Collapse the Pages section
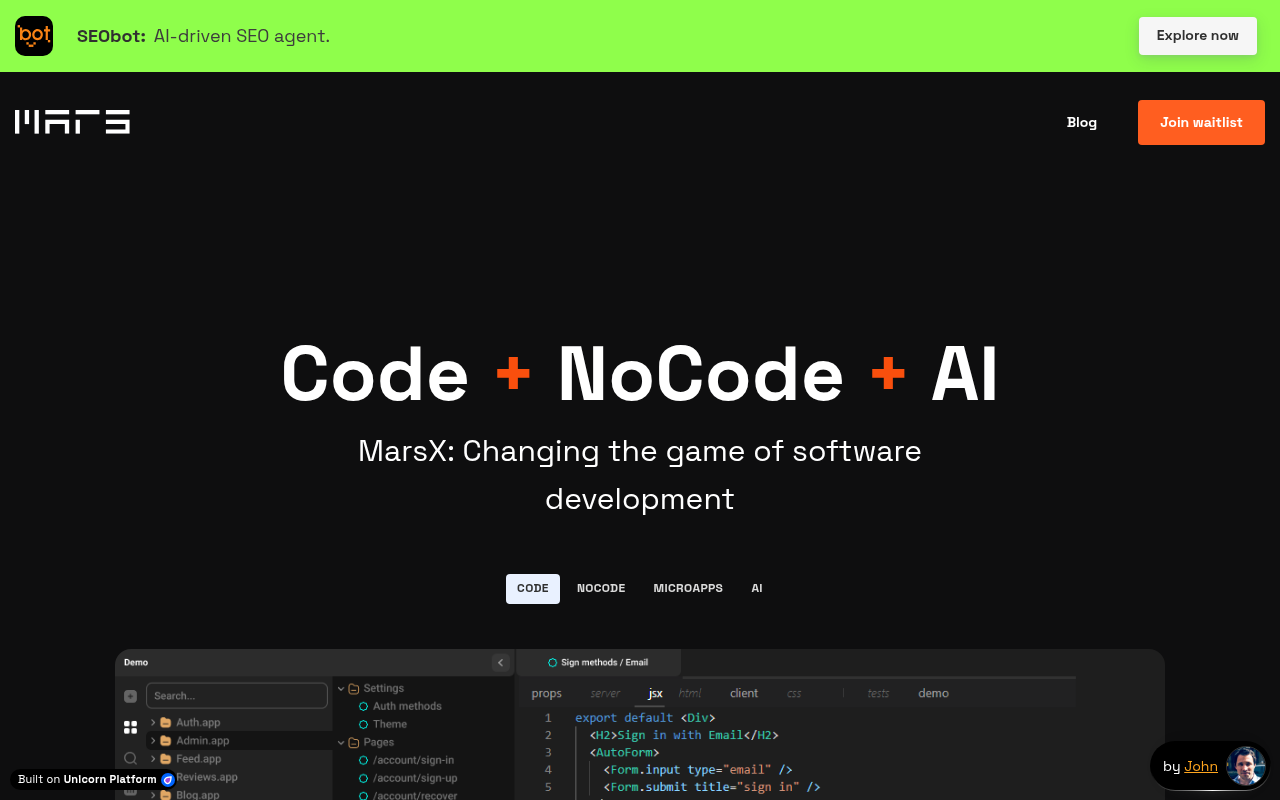Screen dimensions: 1280x800 point(341,742)
